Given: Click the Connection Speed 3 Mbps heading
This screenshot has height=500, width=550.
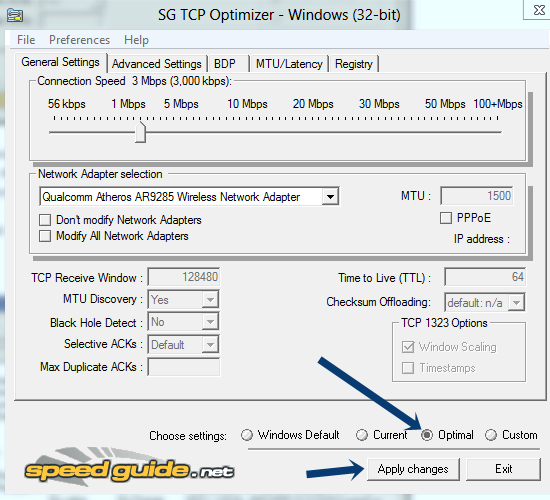Looking at the screenshot, I should 135,81.
